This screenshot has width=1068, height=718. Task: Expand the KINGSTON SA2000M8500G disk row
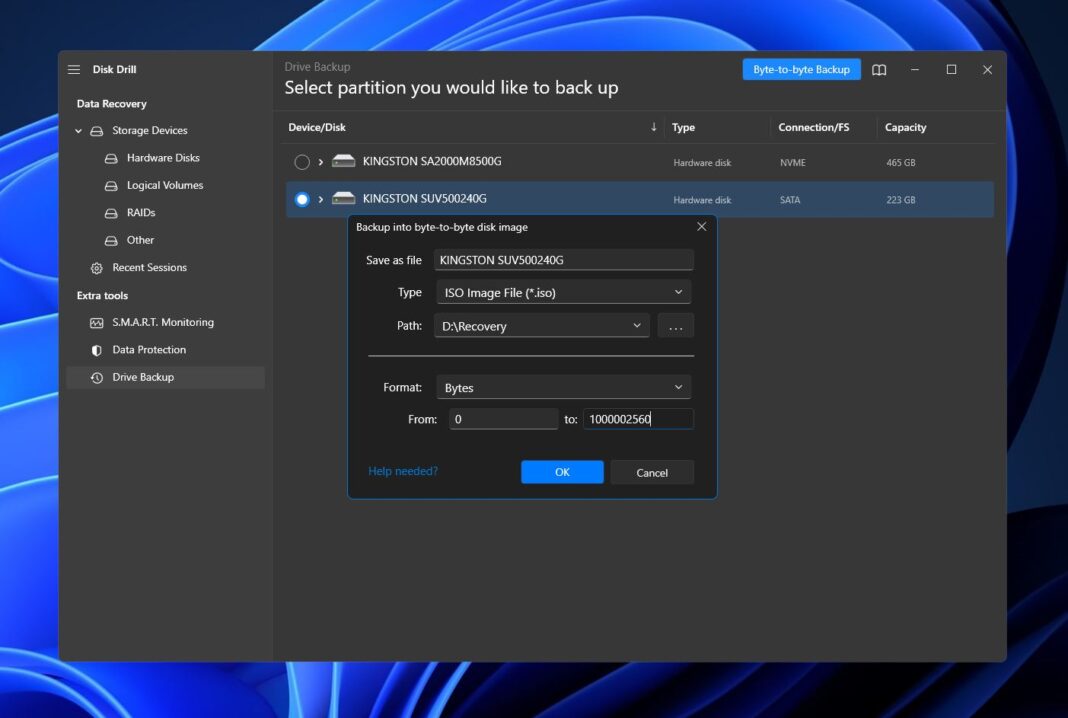coord(321,162)
